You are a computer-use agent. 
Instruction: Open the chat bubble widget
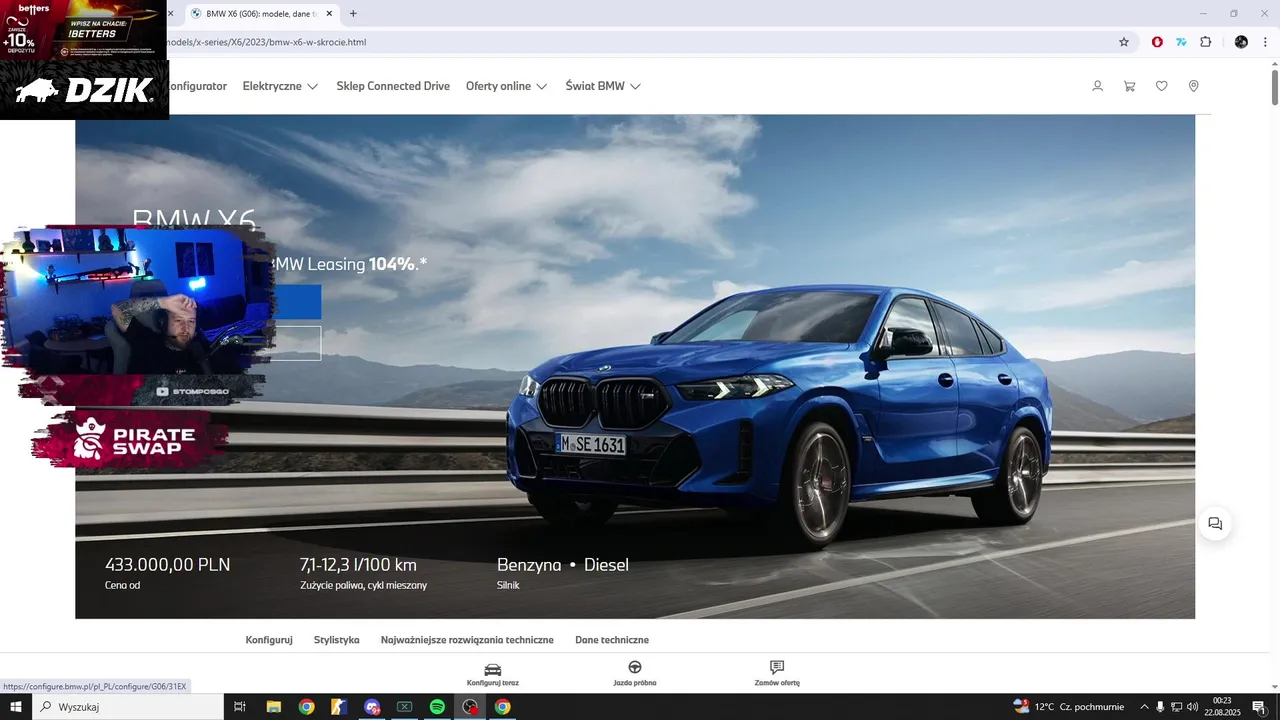pos(1215,523)
